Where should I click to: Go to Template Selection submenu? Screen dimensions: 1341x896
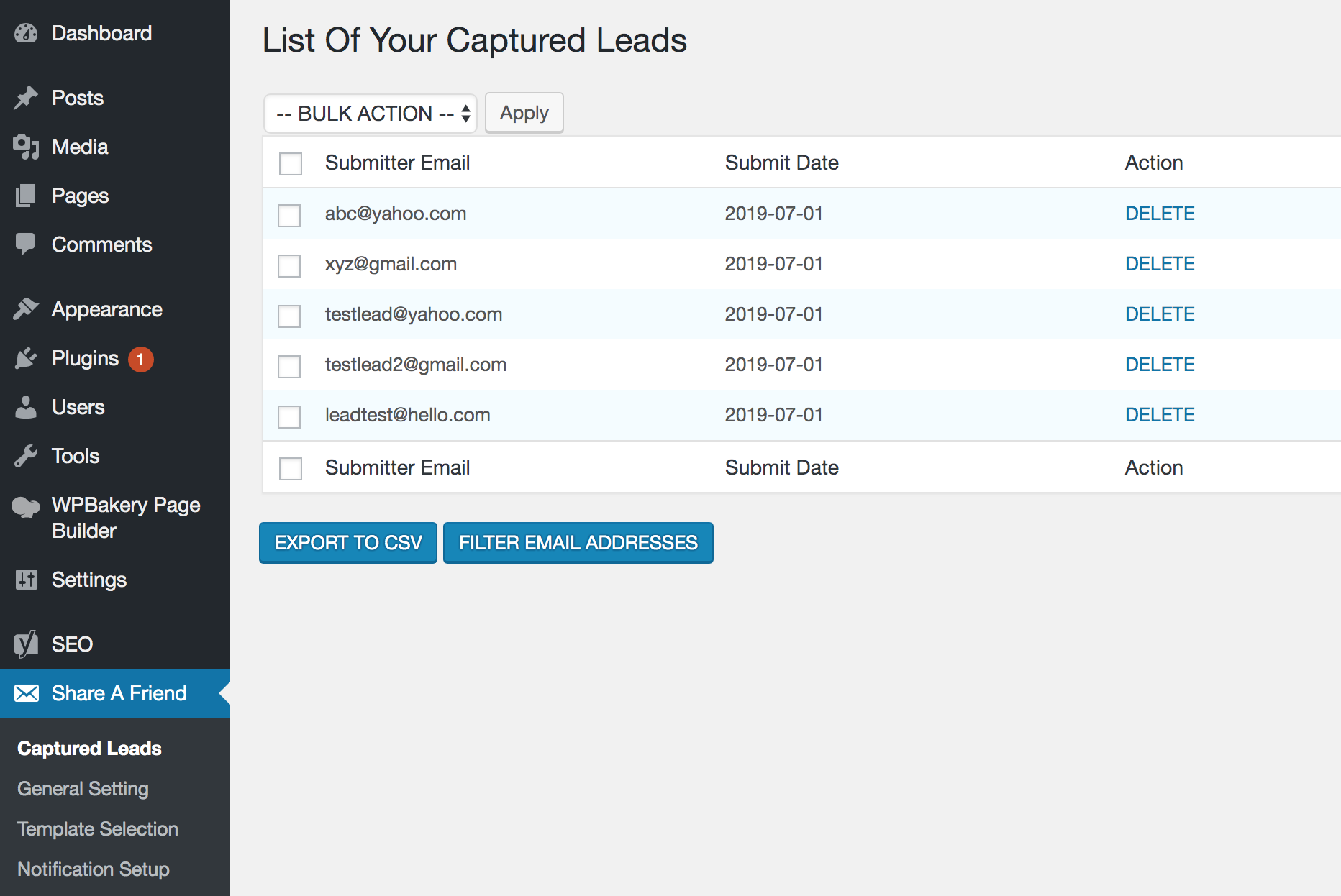(97, 829)
